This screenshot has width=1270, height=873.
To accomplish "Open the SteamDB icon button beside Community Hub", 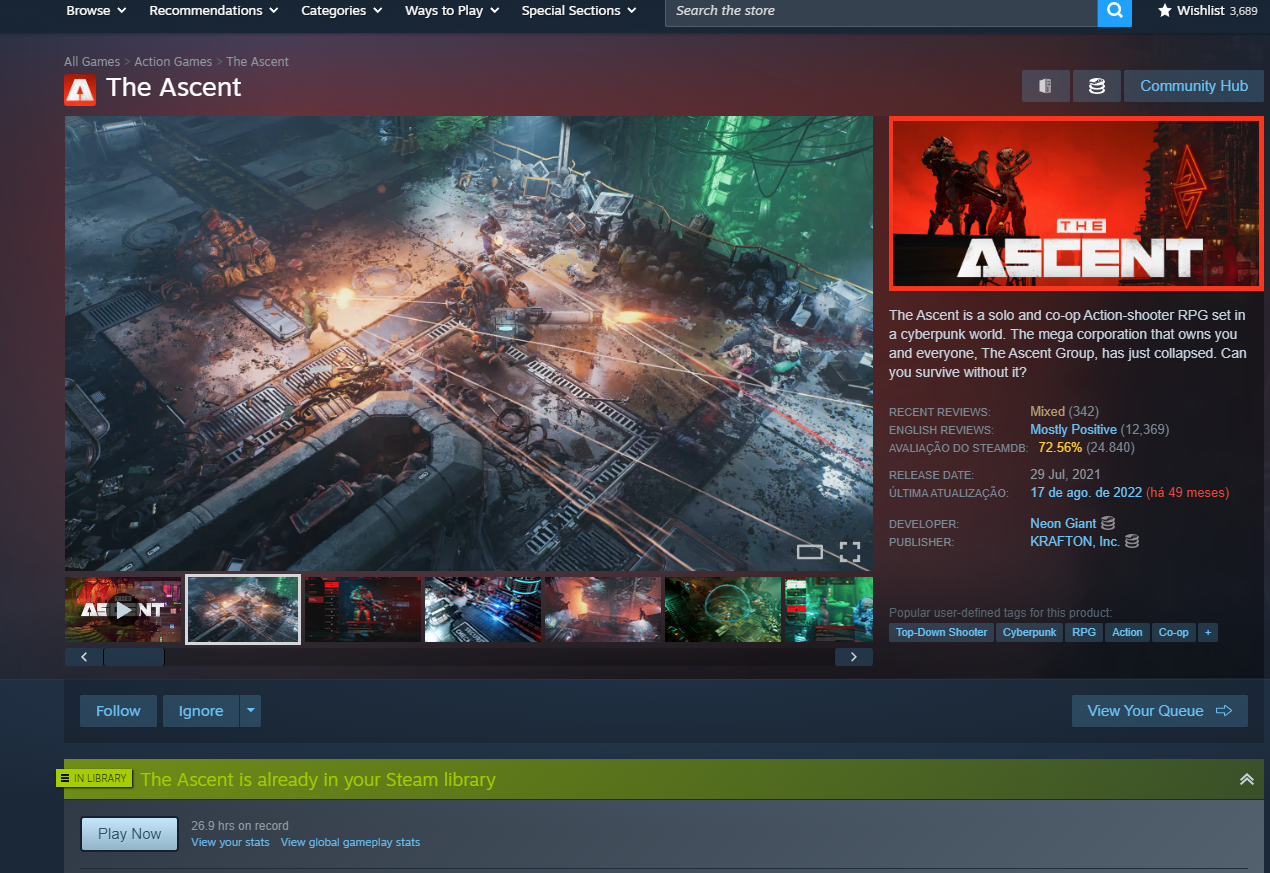I will click(1097, 86).
